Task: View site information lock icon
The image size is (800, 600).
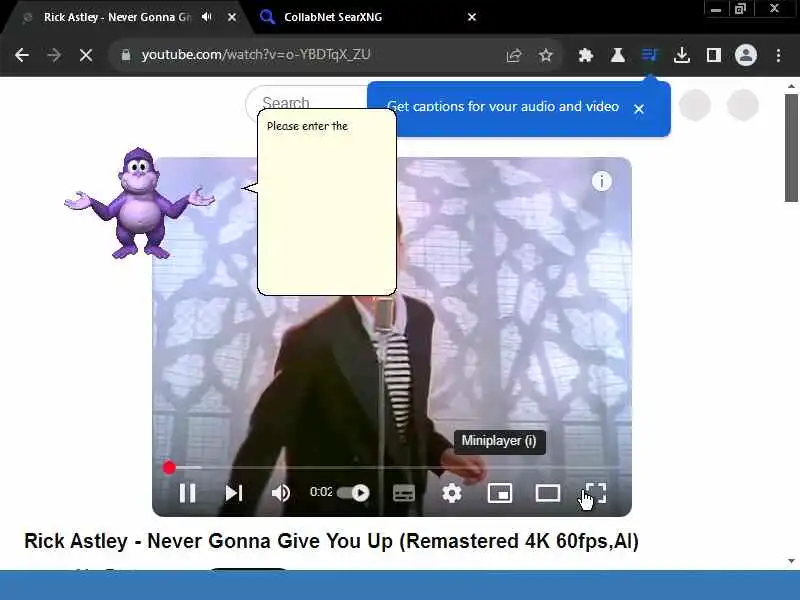Action: click(x=126, y=55)
